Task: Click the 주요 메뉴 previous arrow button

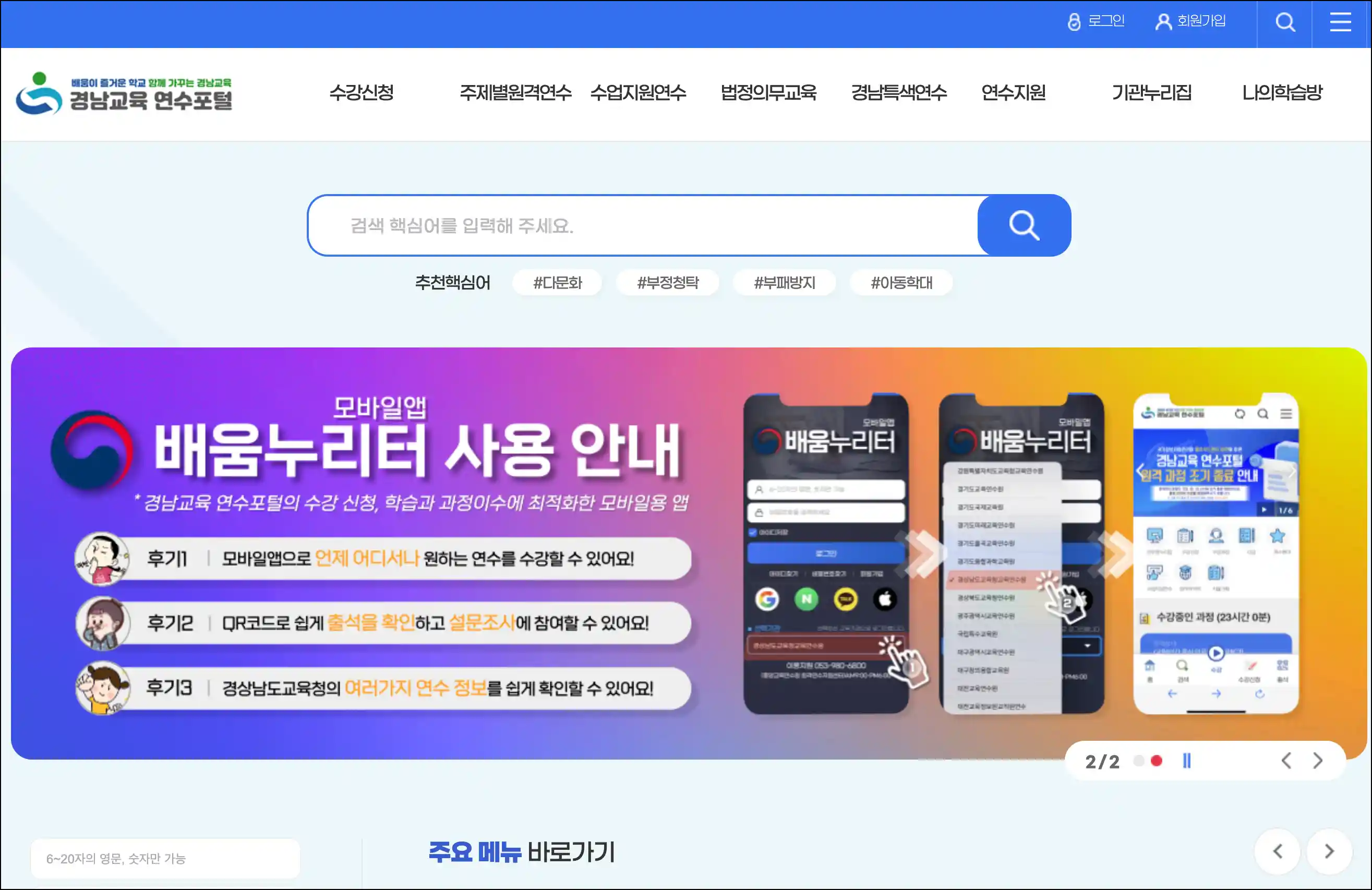Action: point(1278,851)
